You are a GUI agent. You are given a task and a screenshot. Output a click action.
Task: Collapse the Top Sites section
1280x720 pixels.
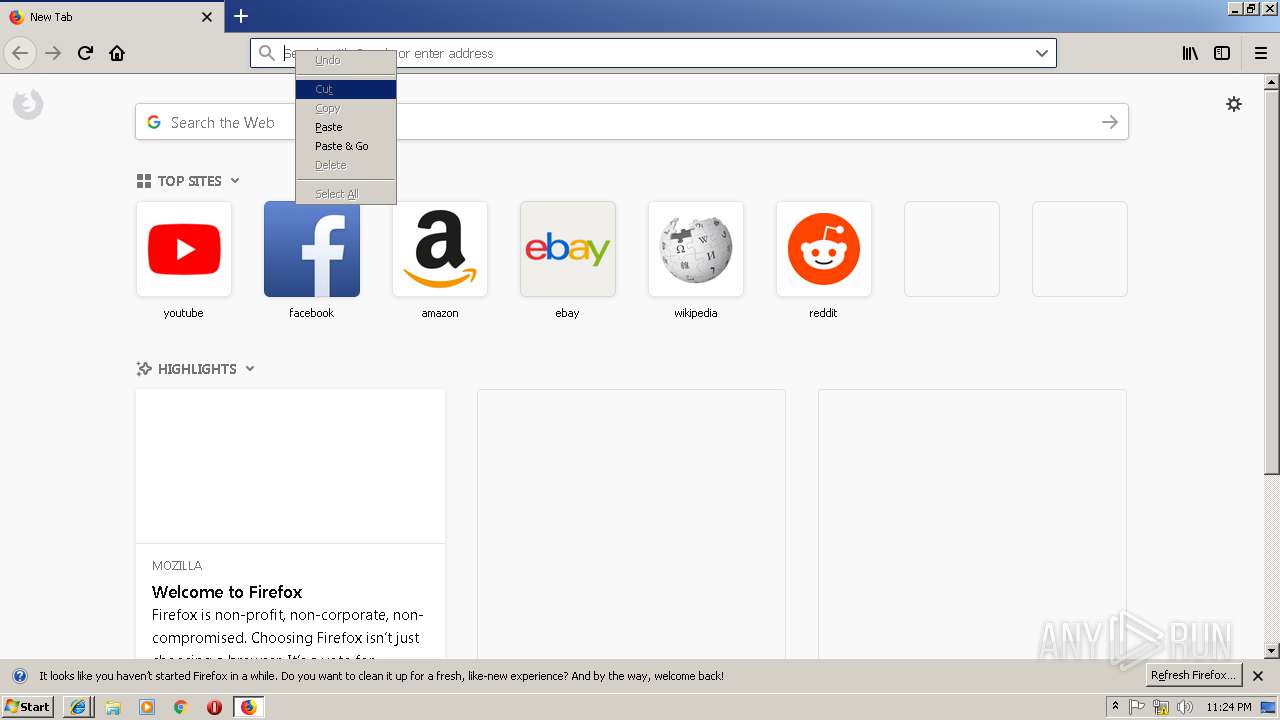(x=235, y=181)
